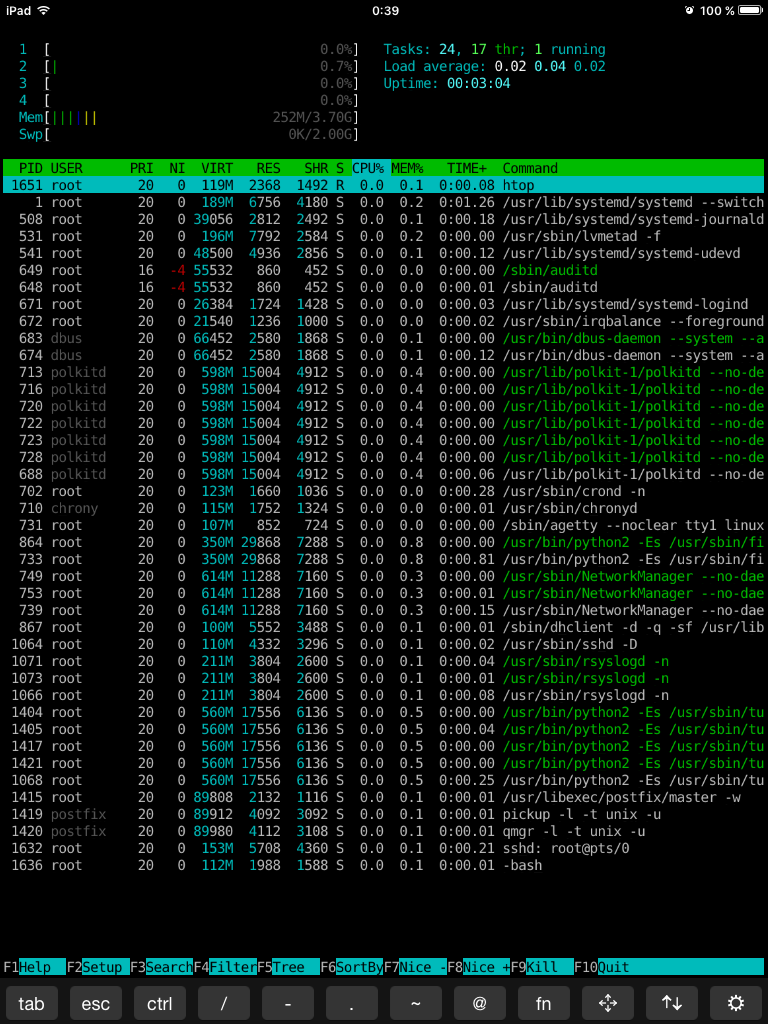This screenshot has width=768, height=1024.
Task: Open the F2 Setup menu
Action: coord(98,967)
